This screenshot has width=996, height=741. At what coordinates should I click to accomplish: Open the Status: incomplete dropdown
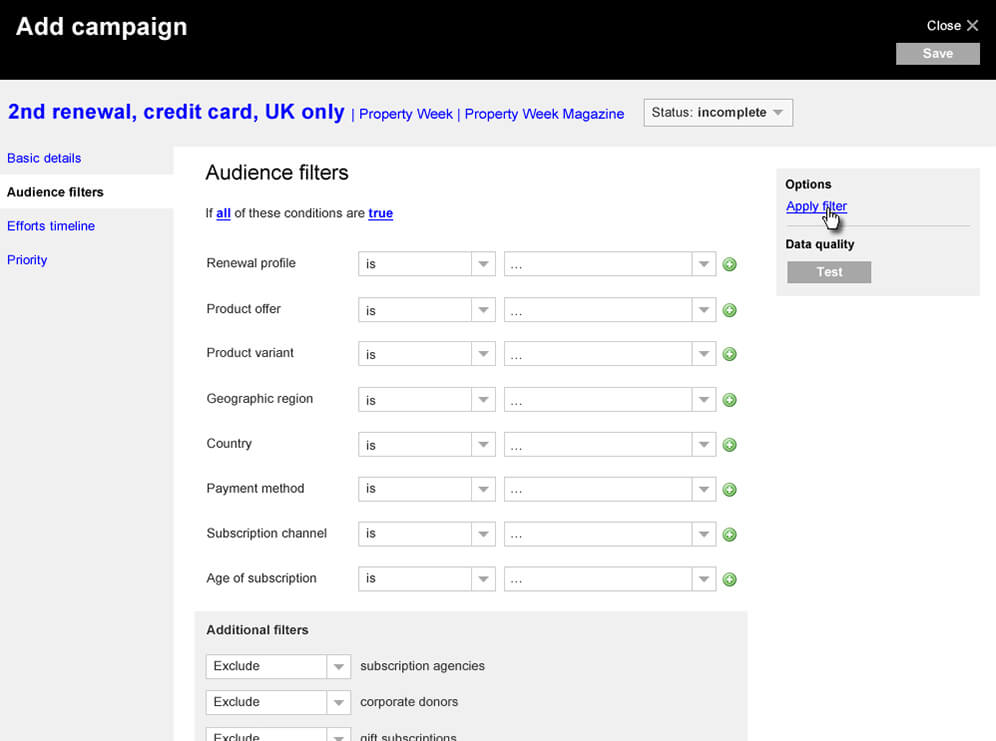[718, 113]
